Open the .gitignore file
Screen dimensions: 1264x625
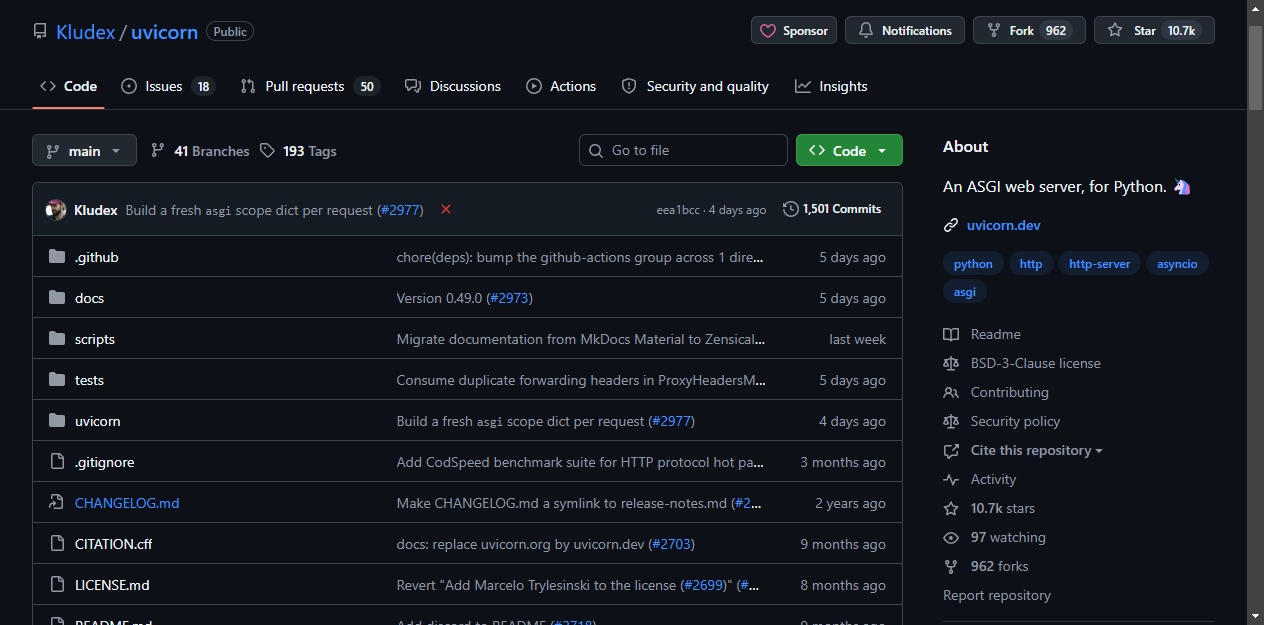(x=104, y=462)
